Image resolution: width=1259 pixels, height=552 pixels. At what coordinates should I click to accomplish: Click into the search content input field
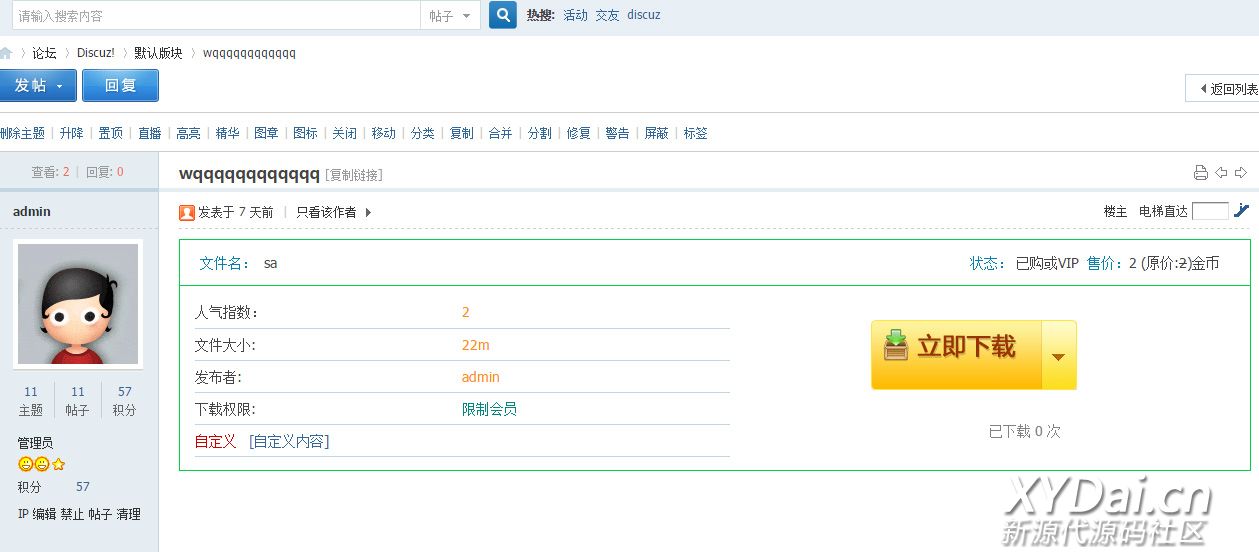click(x=215, y=16)
